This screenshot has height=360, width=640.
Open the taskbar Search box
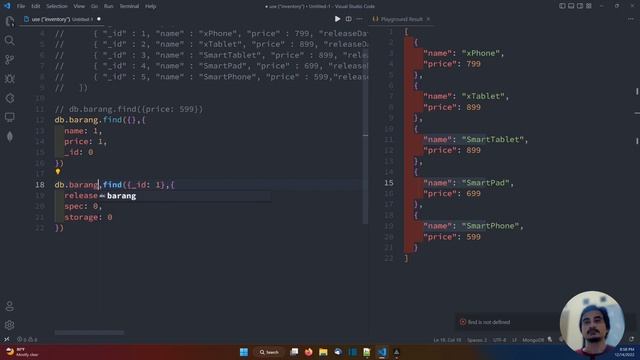pyautogui.click(x=269, y=352)
